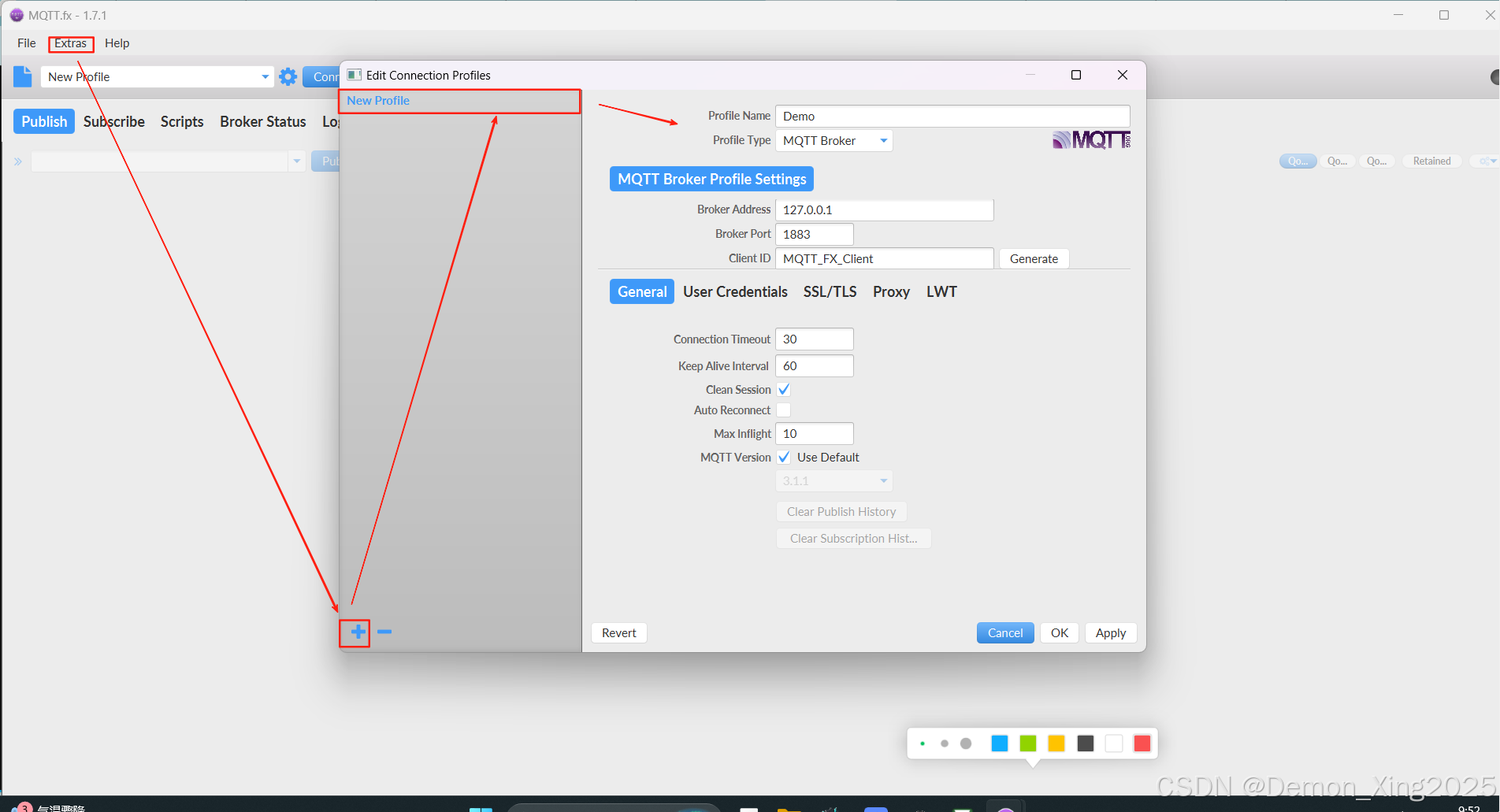The image size is (1500, 812).
Task: Toggle the second QoS button in main window
Action: (x=1337, y=161)
